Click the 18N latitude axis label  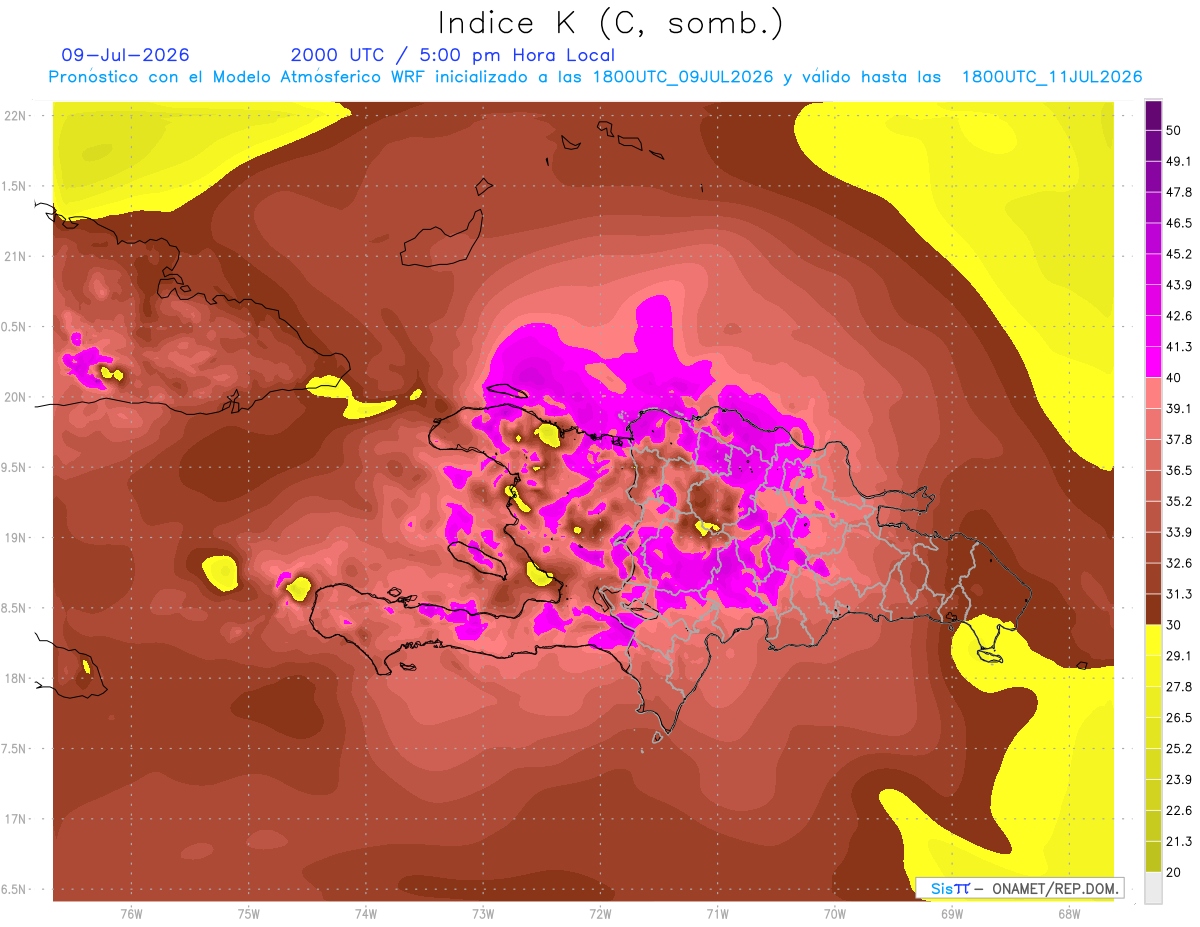[15, 679]
